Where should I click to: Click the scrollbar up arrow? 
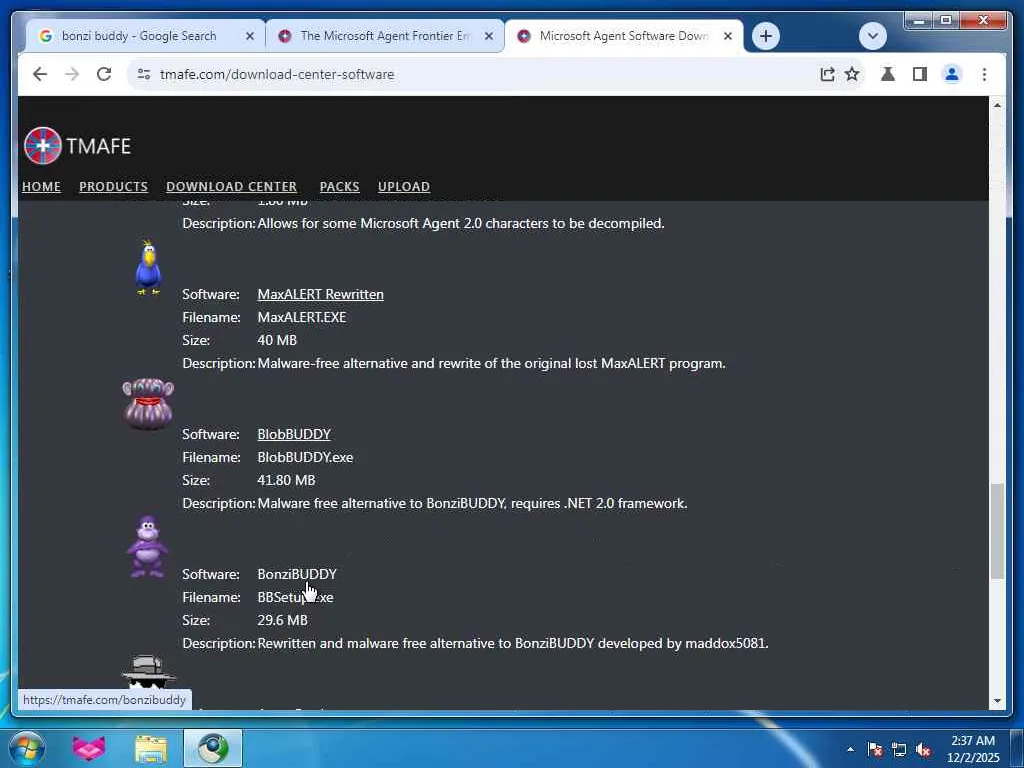997,105
